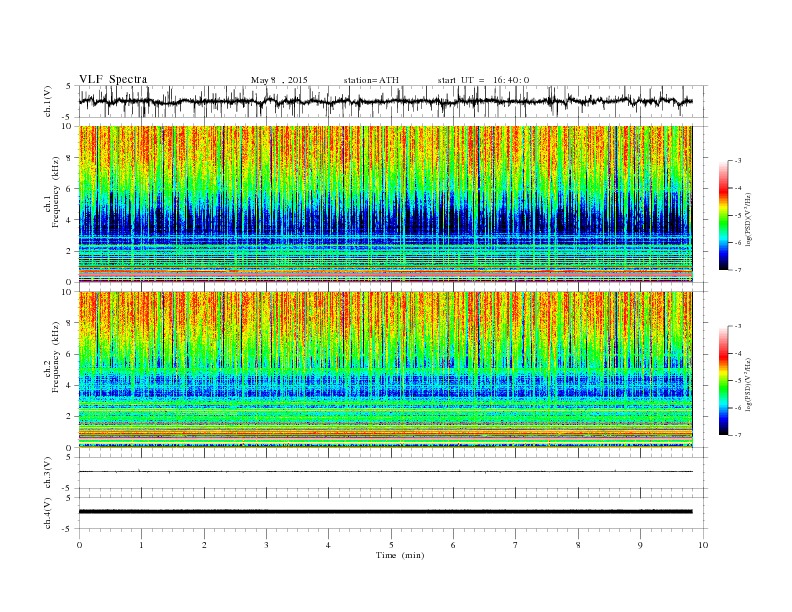Click the '0' tick on the time axis
This screenshot has height=612, width=792.
click(79, 545)
